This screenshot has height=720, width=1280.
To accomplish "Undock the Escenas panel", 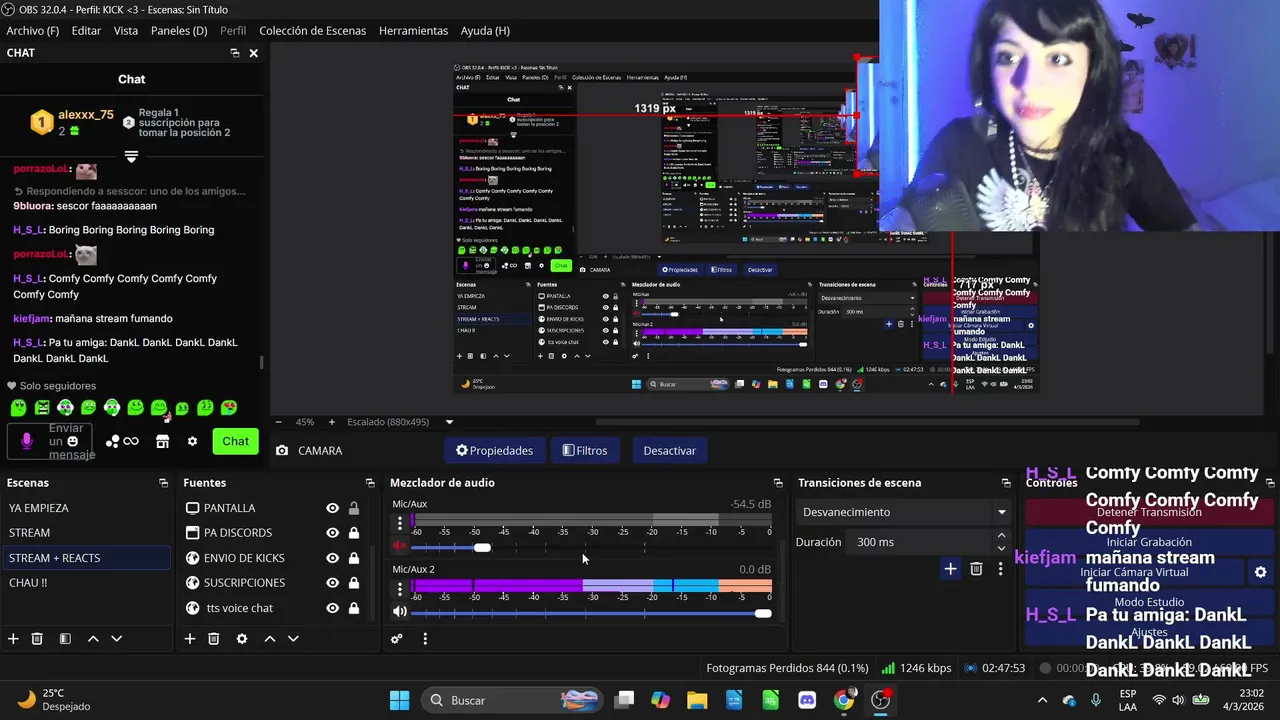I will (164, 483).
